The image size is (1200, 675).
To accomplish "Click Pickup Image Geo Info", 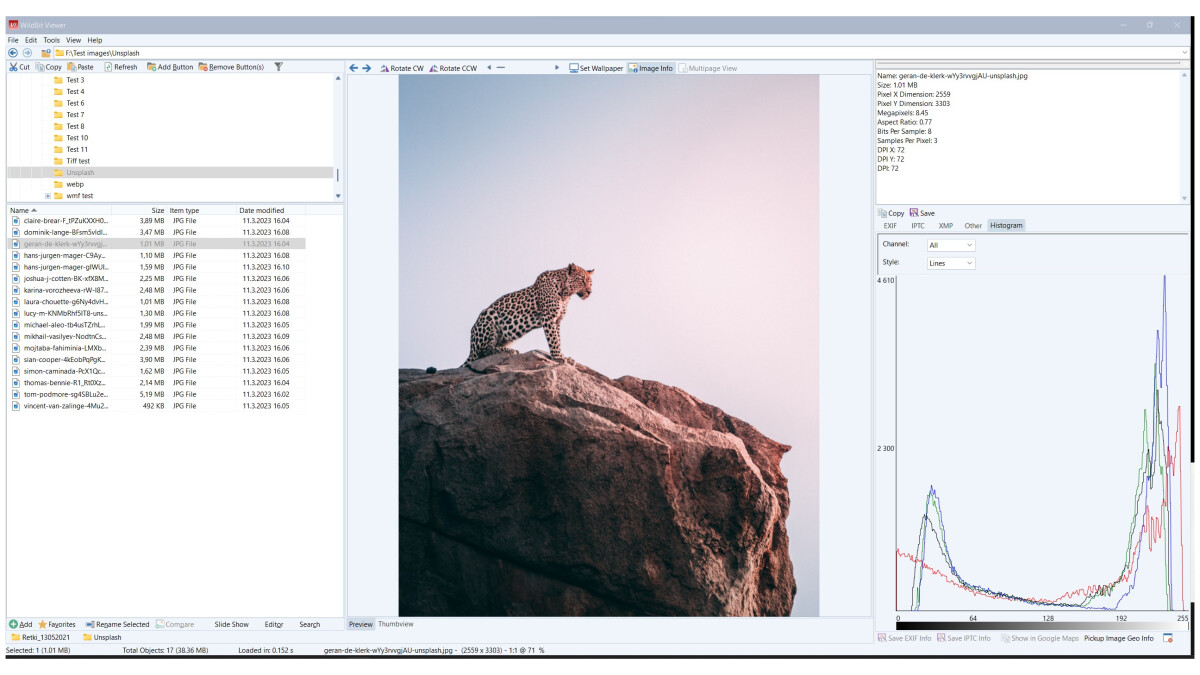I will click(1118, 638).
